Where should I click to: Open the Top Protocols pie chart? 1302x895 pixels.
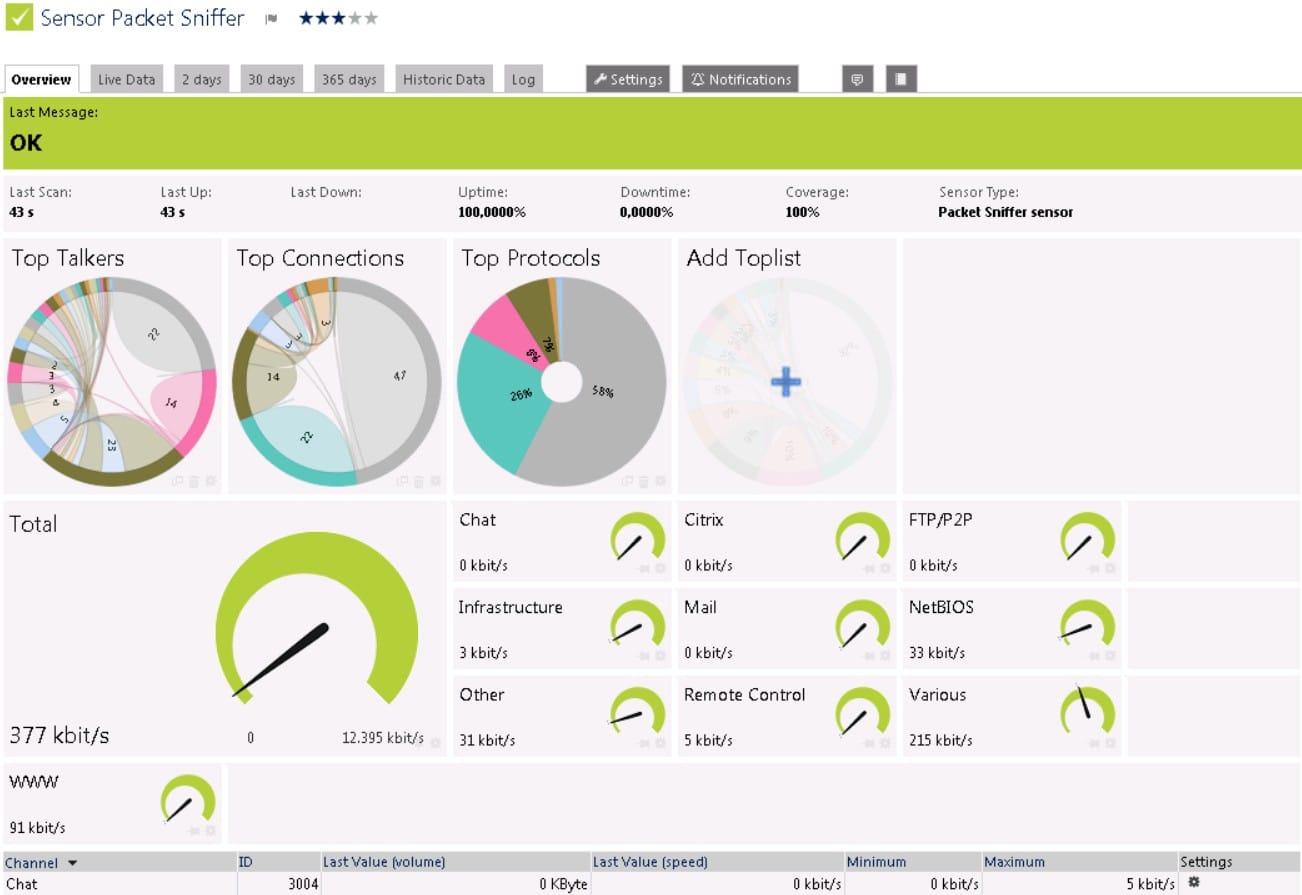coord(561,382)
